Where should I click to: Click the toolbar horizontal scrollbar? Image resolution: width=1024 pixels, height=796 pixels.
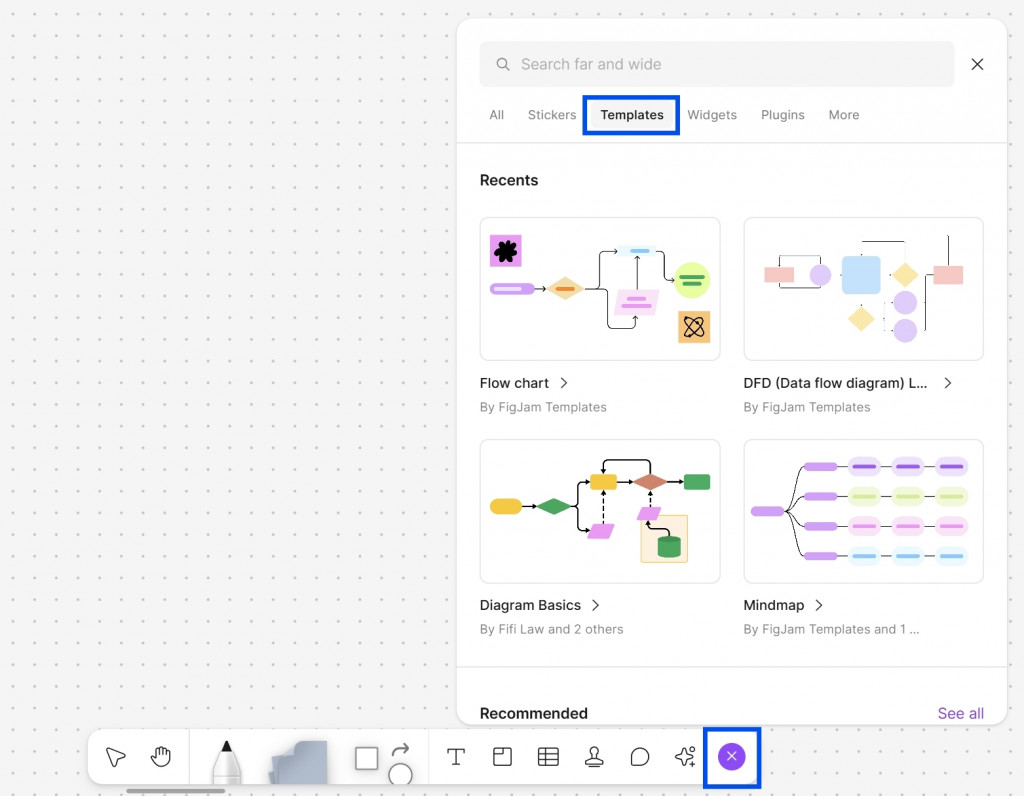[176, 791]
